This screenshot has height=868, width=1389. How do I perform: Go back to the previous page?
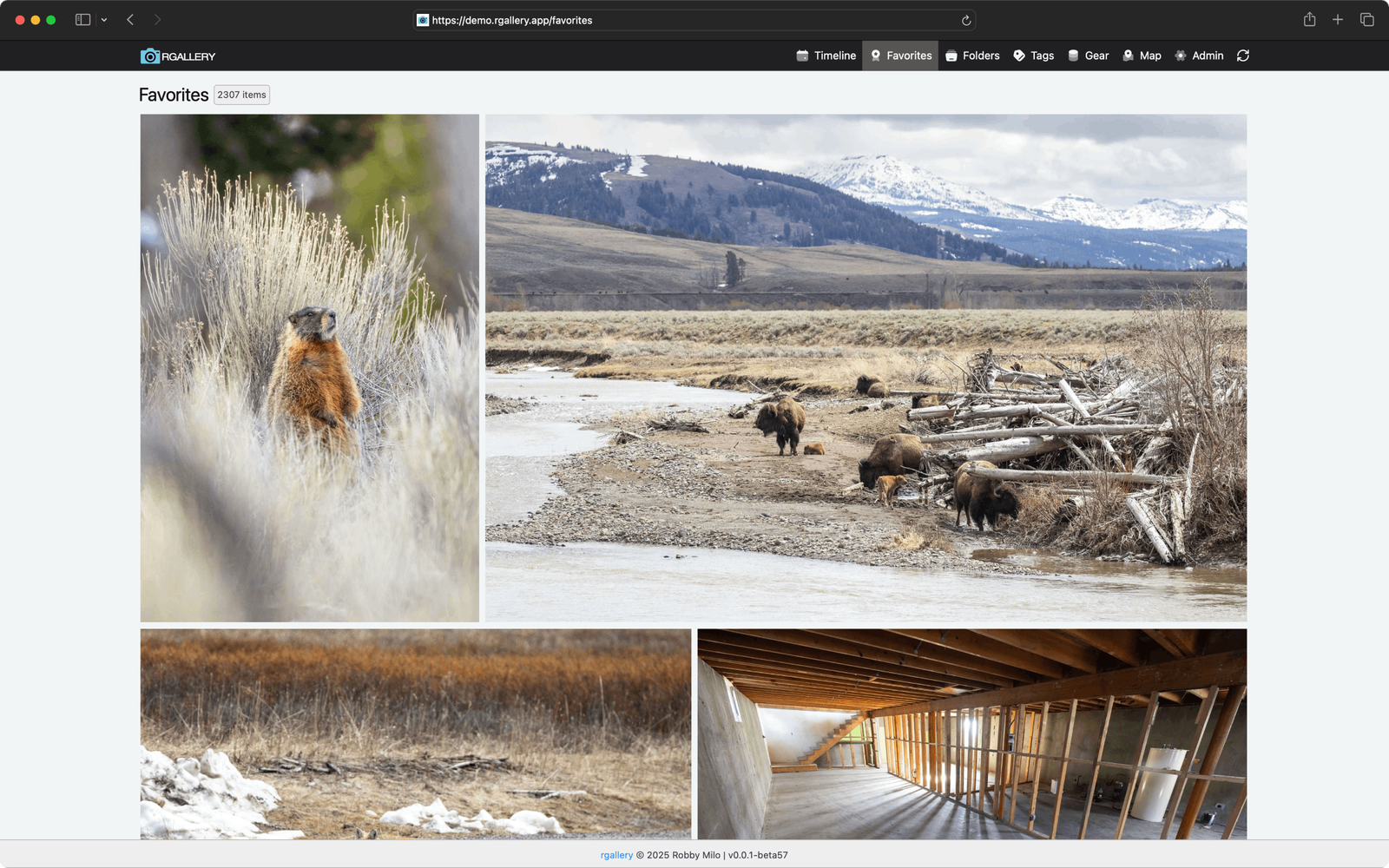pos(130,20)
